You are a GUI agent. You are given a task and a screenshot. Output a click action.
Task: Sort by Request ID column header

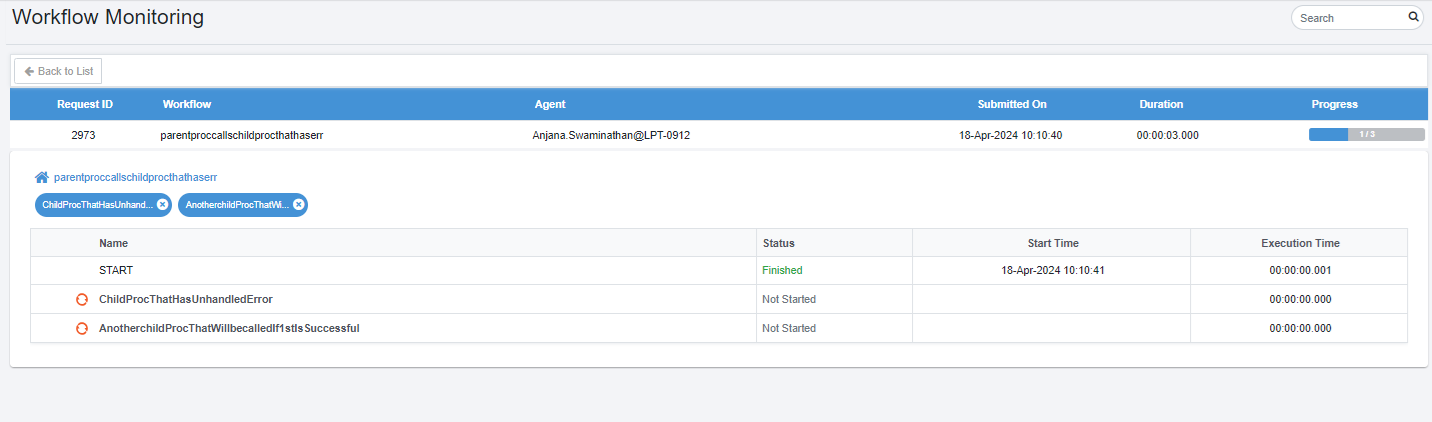[x=85, y=104]
